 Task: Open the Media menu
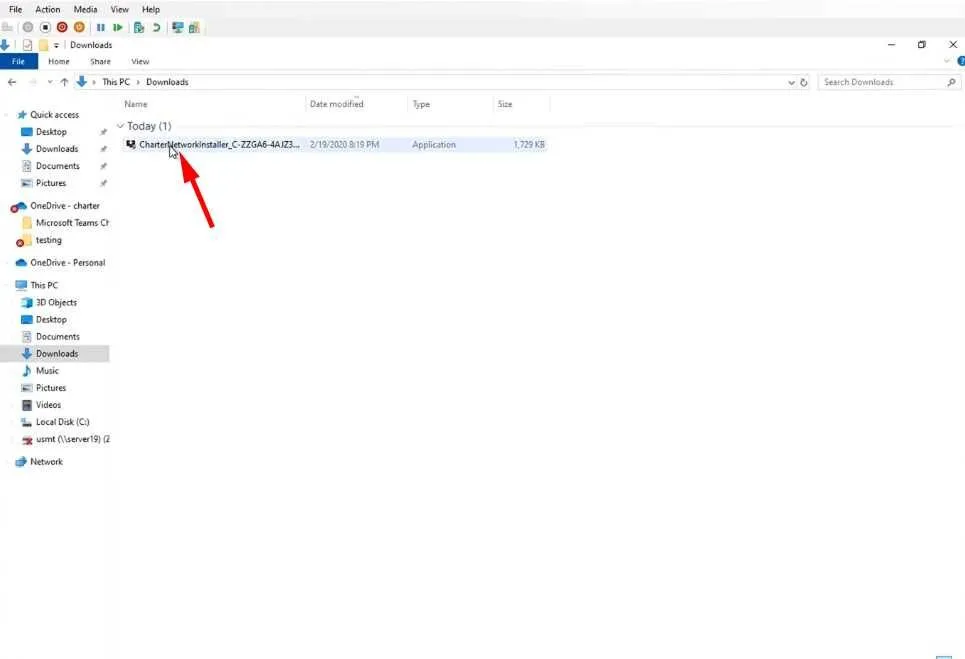[86, 9]
